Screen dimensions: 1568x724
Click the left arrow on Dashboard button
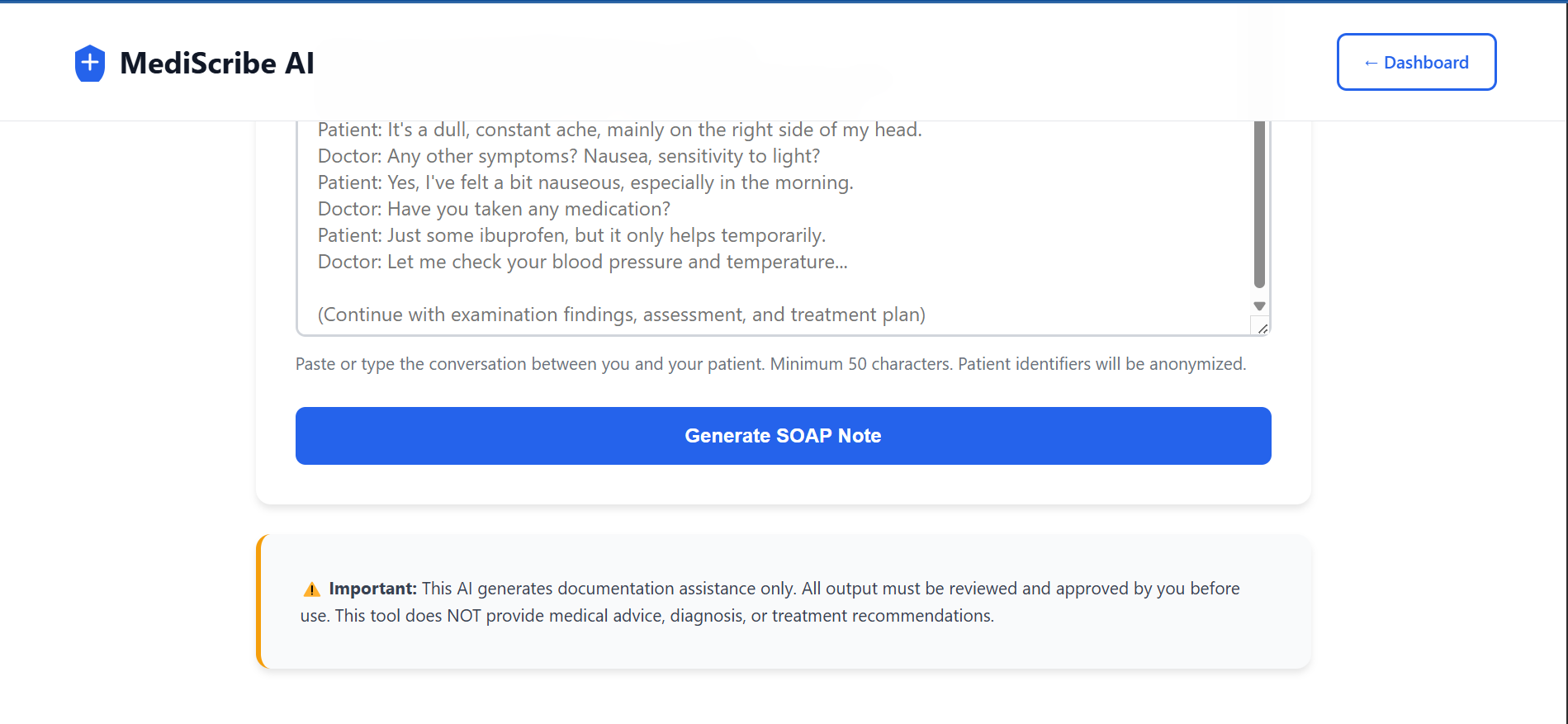[1371, 63]
